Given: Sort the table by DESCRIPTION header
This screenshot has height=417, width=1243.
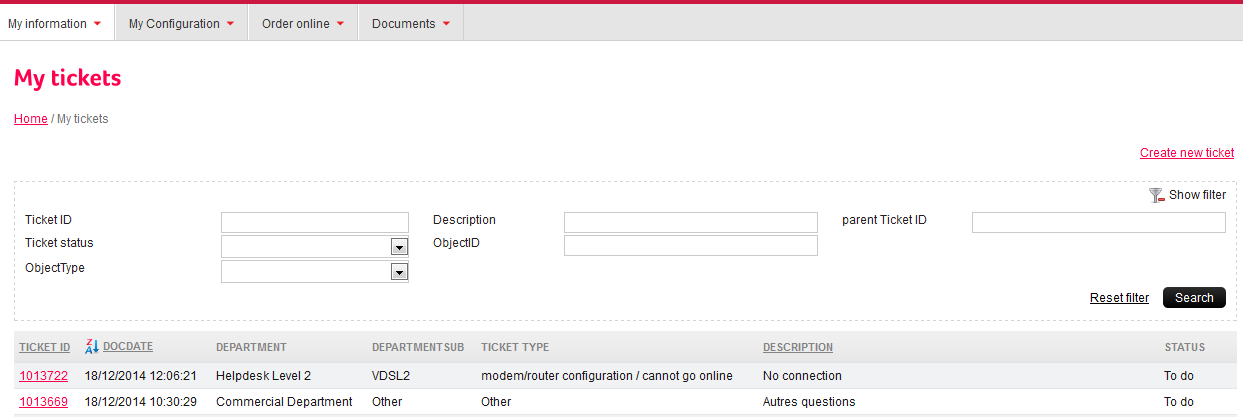Looking at the screenshot, I should [798, 348].
